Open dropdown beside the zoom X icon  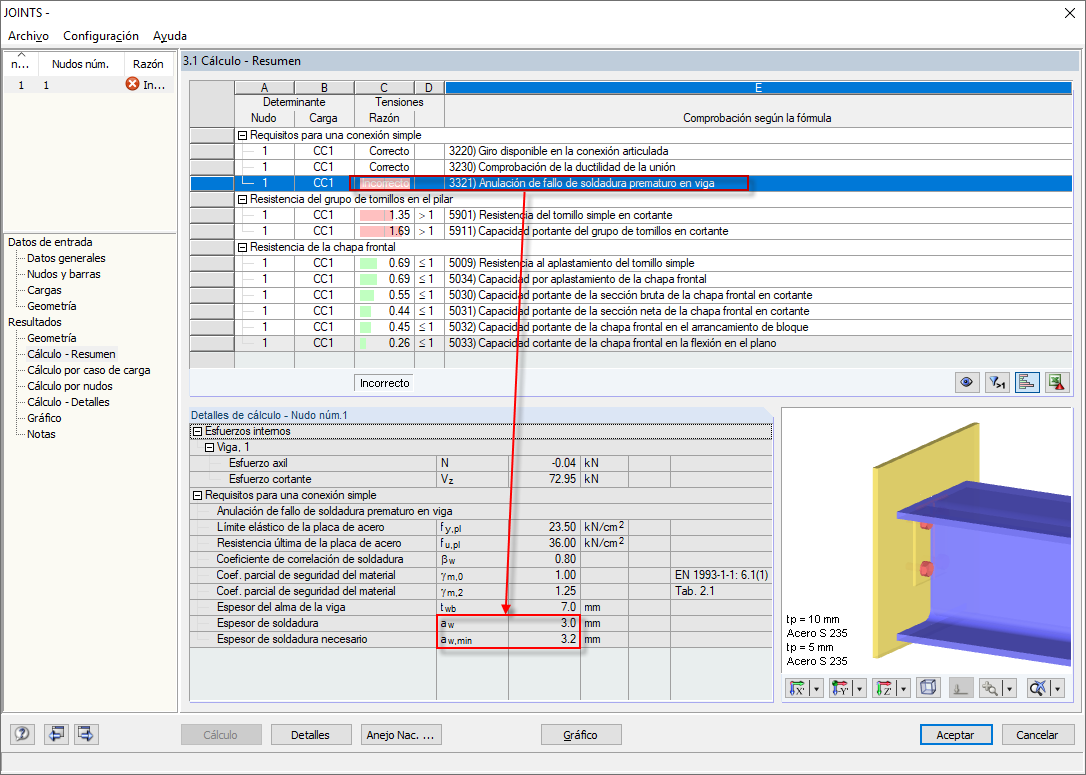1058,688
